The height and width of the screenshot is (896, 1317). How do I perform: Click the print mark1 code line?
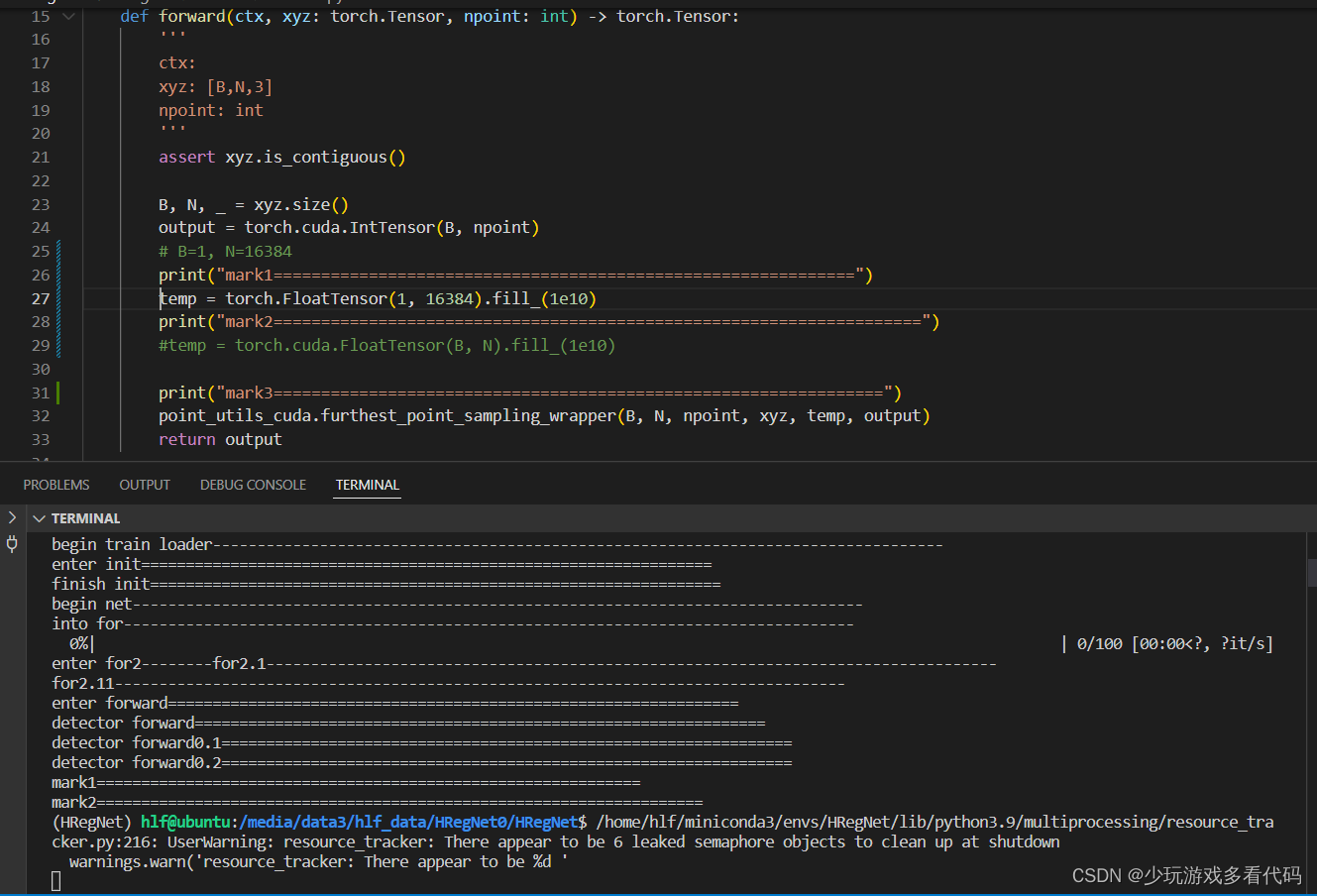(x=515, y=275)
